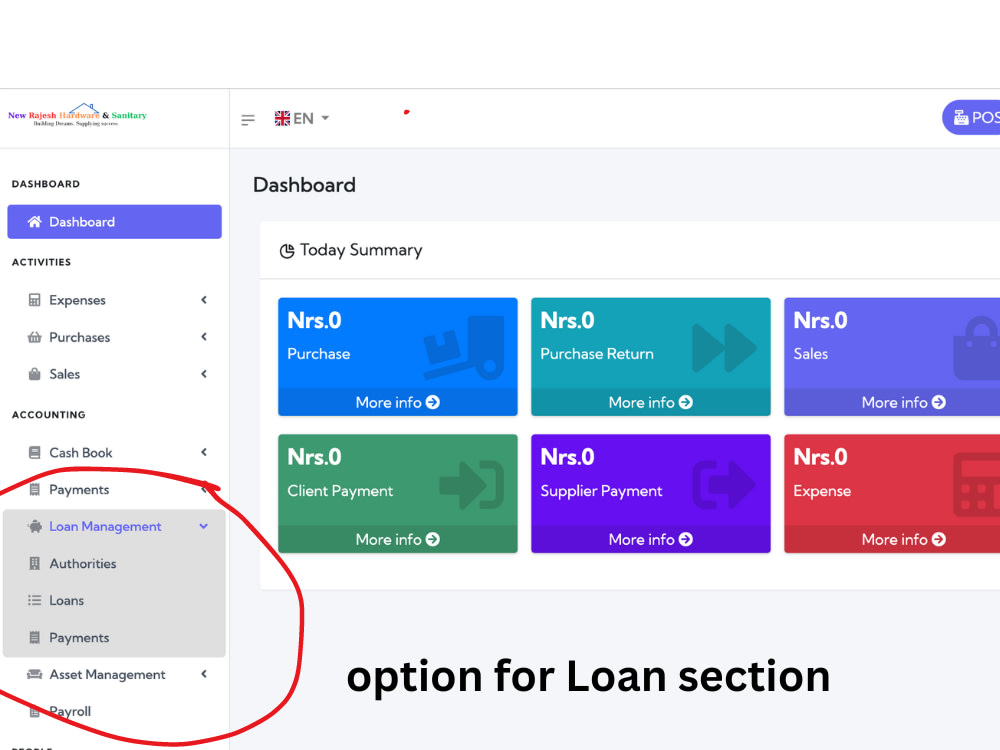
Task: Click the Cash Book icon
Action: [x=34, y=452]
